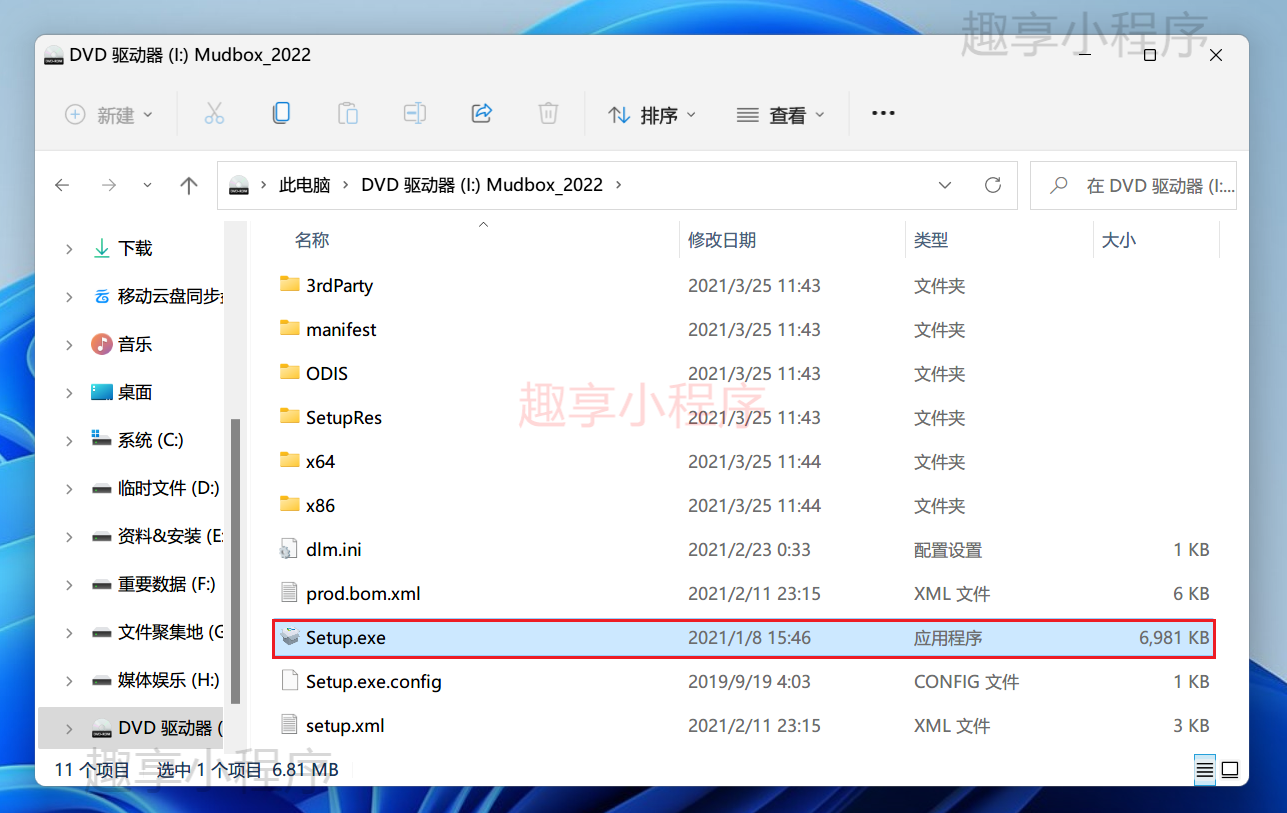Click the dlm.ini file name
Screen dimensions: 1287x813
[334, 549]
